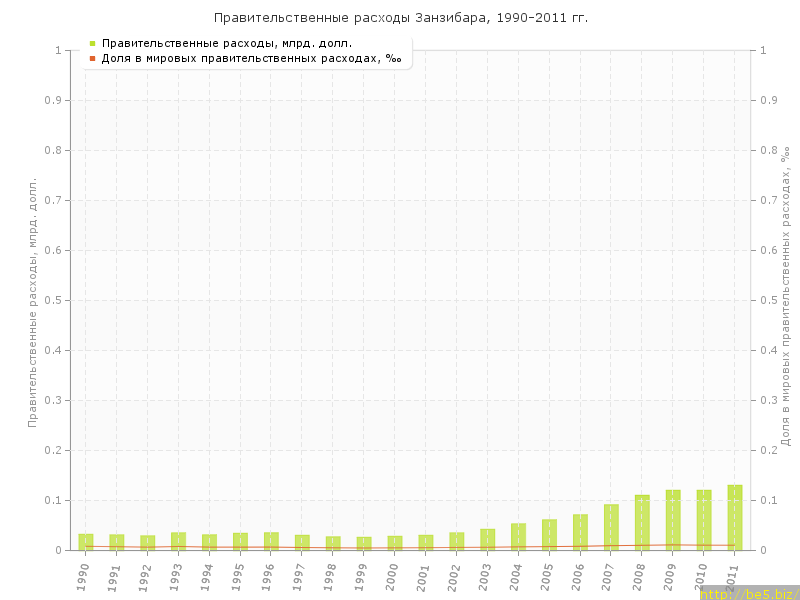Click the orange share line near 2010
The width and height of the screenshot is (800, 600).
point(704,545)
